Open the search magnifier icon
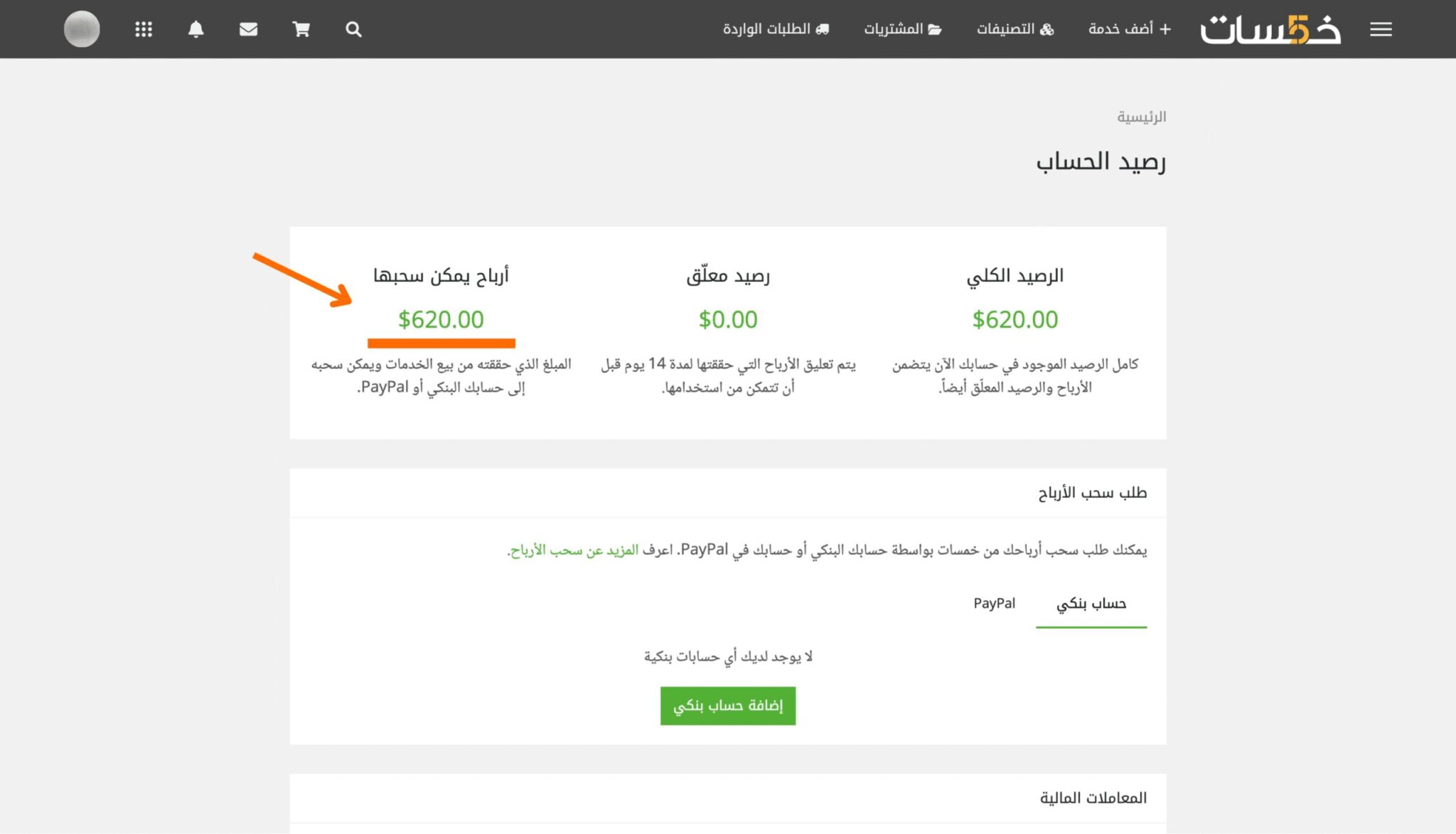The height and width of the screenshot is (834, 1456). pos(353,29)
